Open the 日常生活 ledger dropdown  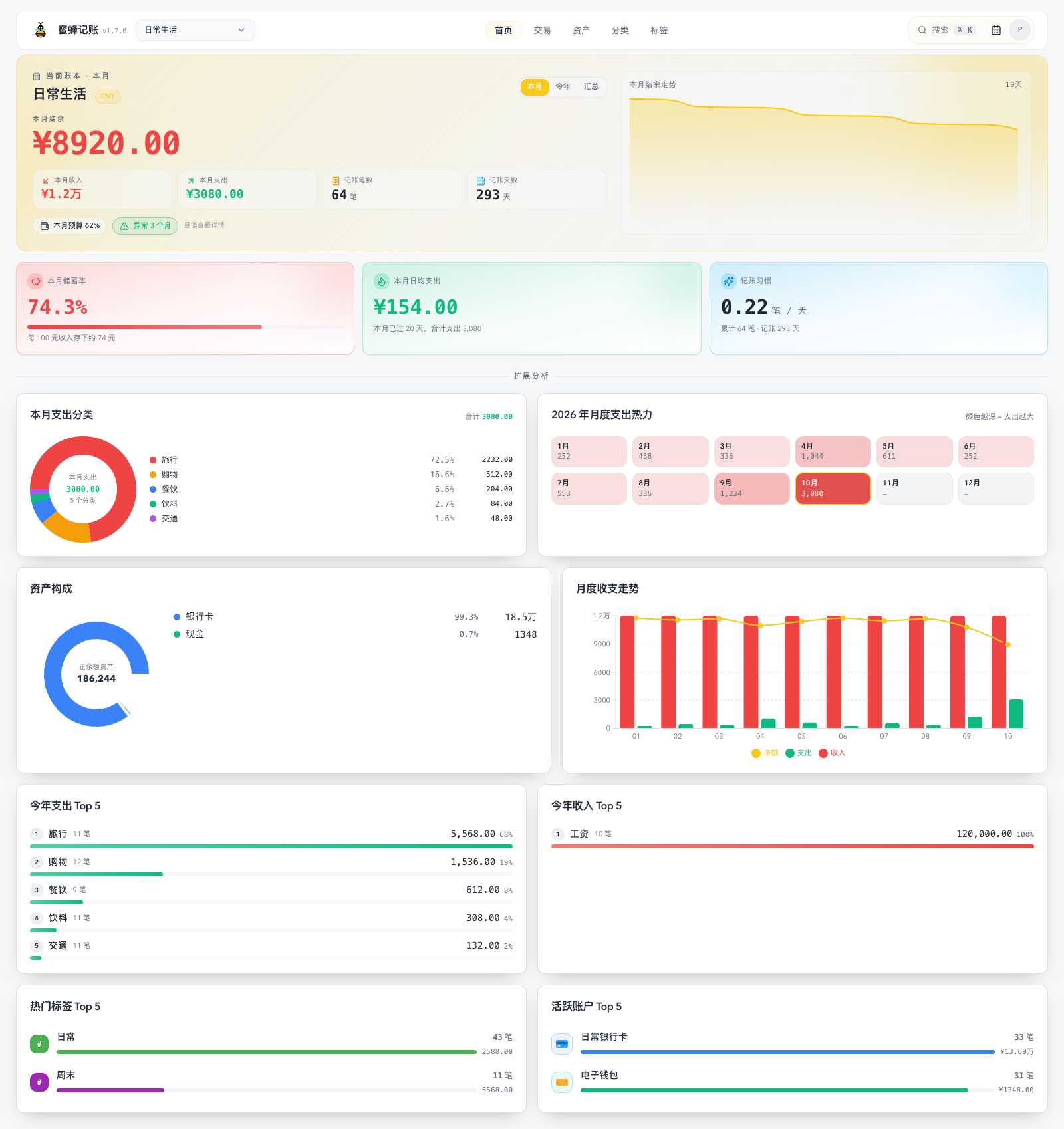pos(196,30)
